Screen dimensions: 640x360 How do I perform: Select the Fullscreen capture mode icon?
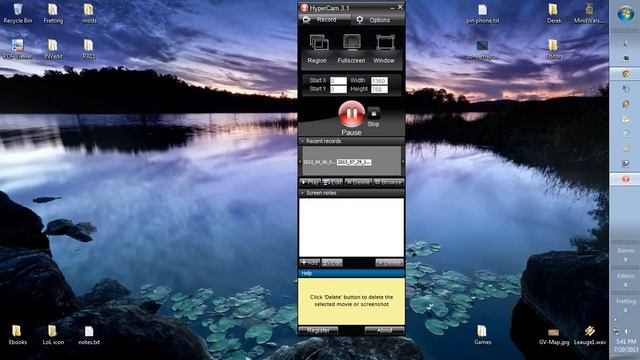tap(351, 43)
